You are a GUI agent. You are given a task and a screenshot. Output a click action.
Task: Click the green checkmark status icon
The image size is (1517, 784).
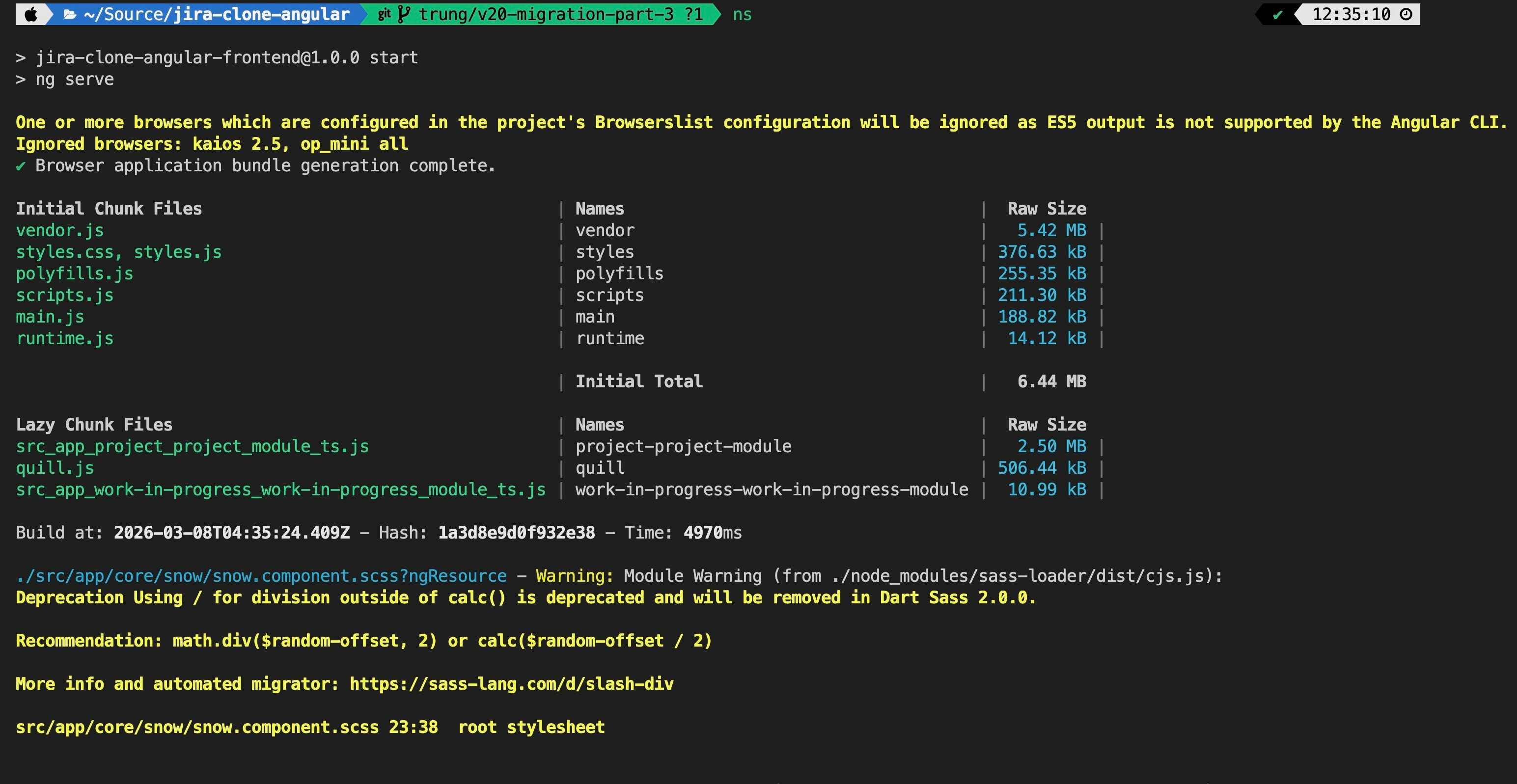coord(1277,14)
